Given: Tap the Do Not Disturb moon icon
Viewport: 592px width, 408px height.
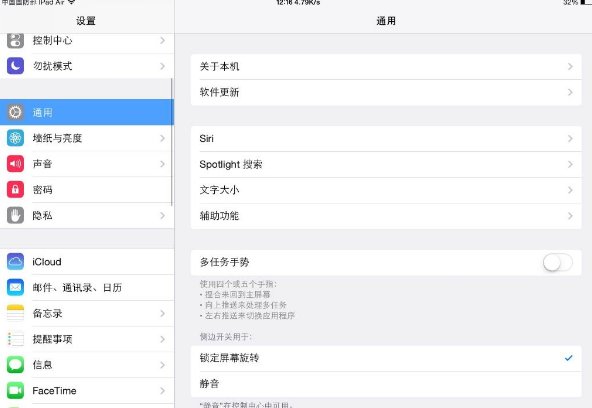Looking at the screenshot, I should tap(15, 66).
